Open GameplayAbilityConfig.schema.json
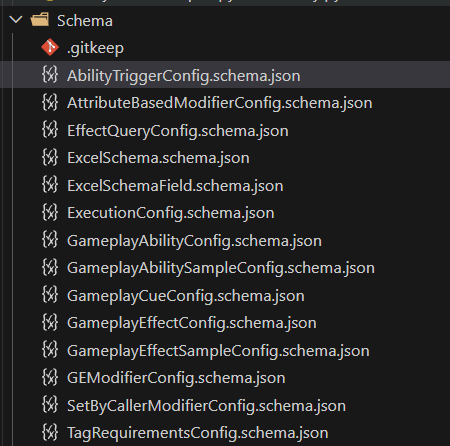The image size is (450, 446). pos(194,241)
